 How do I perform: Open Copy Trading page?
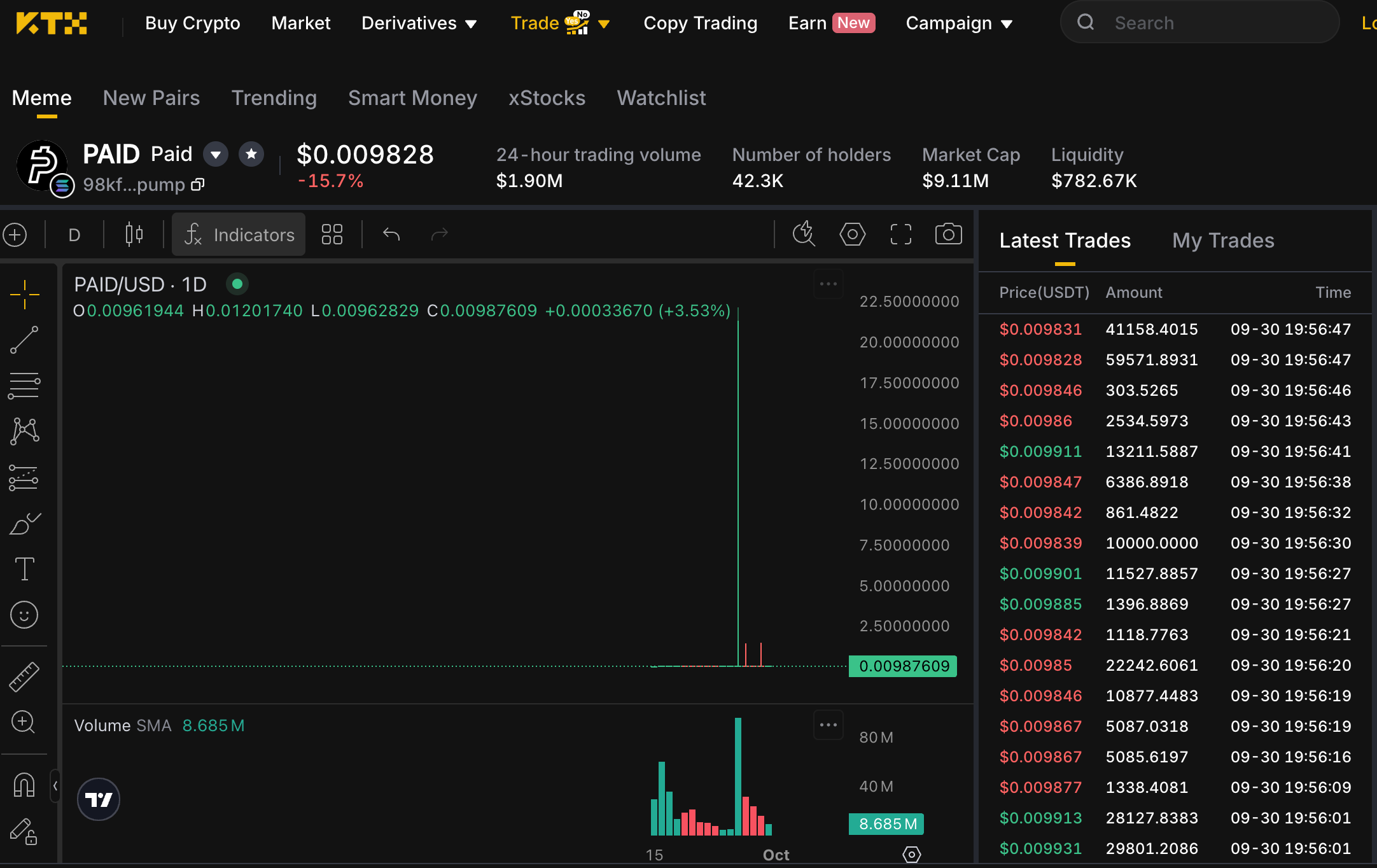click(x=701, y=24)
